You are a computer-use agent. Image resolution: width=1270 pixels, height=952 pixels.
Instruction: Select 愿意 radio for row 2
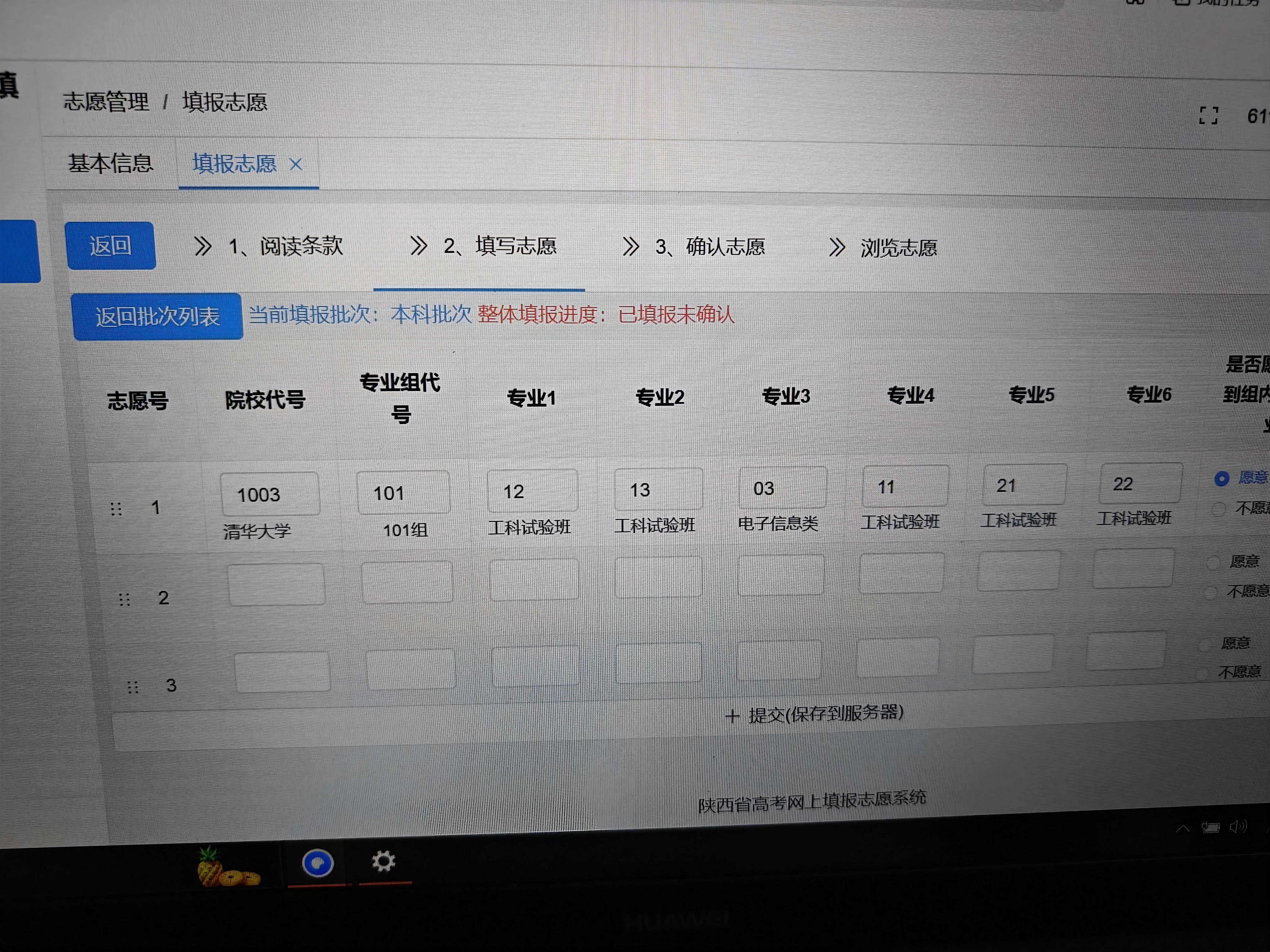click(x=1213, y=562)
